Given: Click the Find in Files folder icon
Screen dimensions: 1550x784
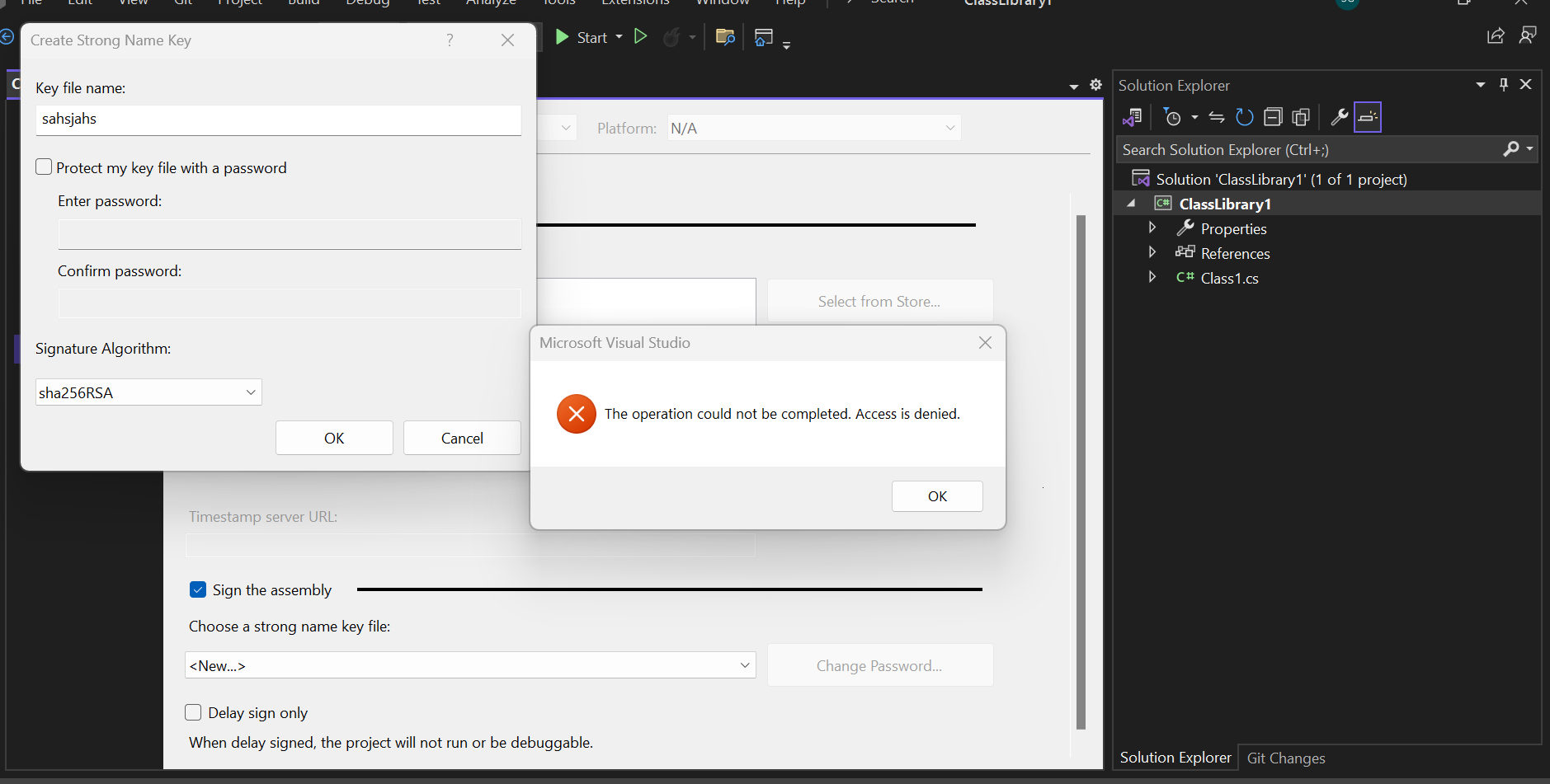Looking at the screenshot, I should (x=725, y=37).
